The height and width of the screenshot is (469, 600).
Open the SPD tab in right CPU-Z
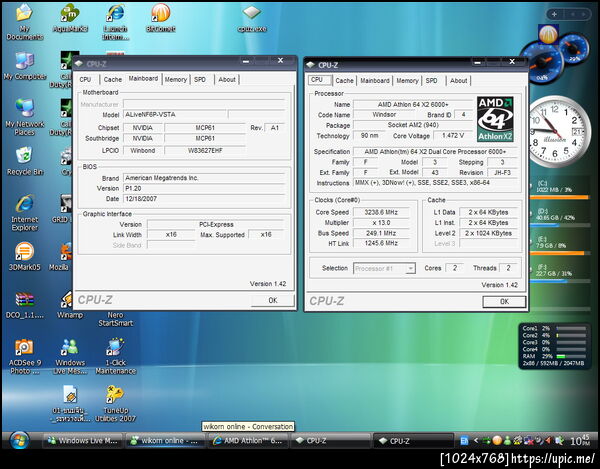tap(432, 81)
